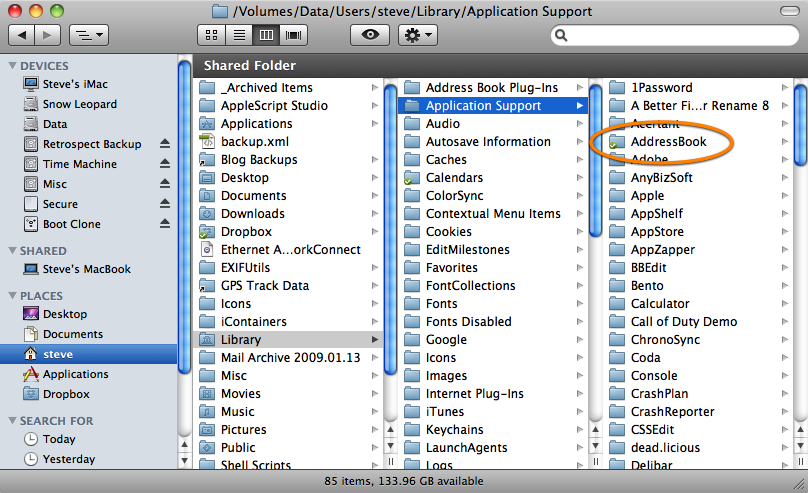Click third column's blue scroll thumb
The width and height of the screenshot is (808, 493).
click(x=801, y=125)
